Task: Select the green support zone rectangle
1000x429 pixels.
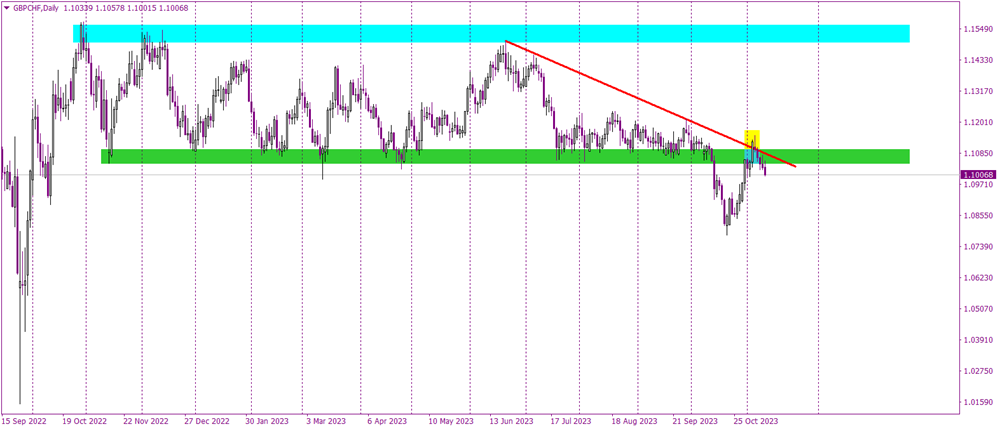Action: click(505, 156)
